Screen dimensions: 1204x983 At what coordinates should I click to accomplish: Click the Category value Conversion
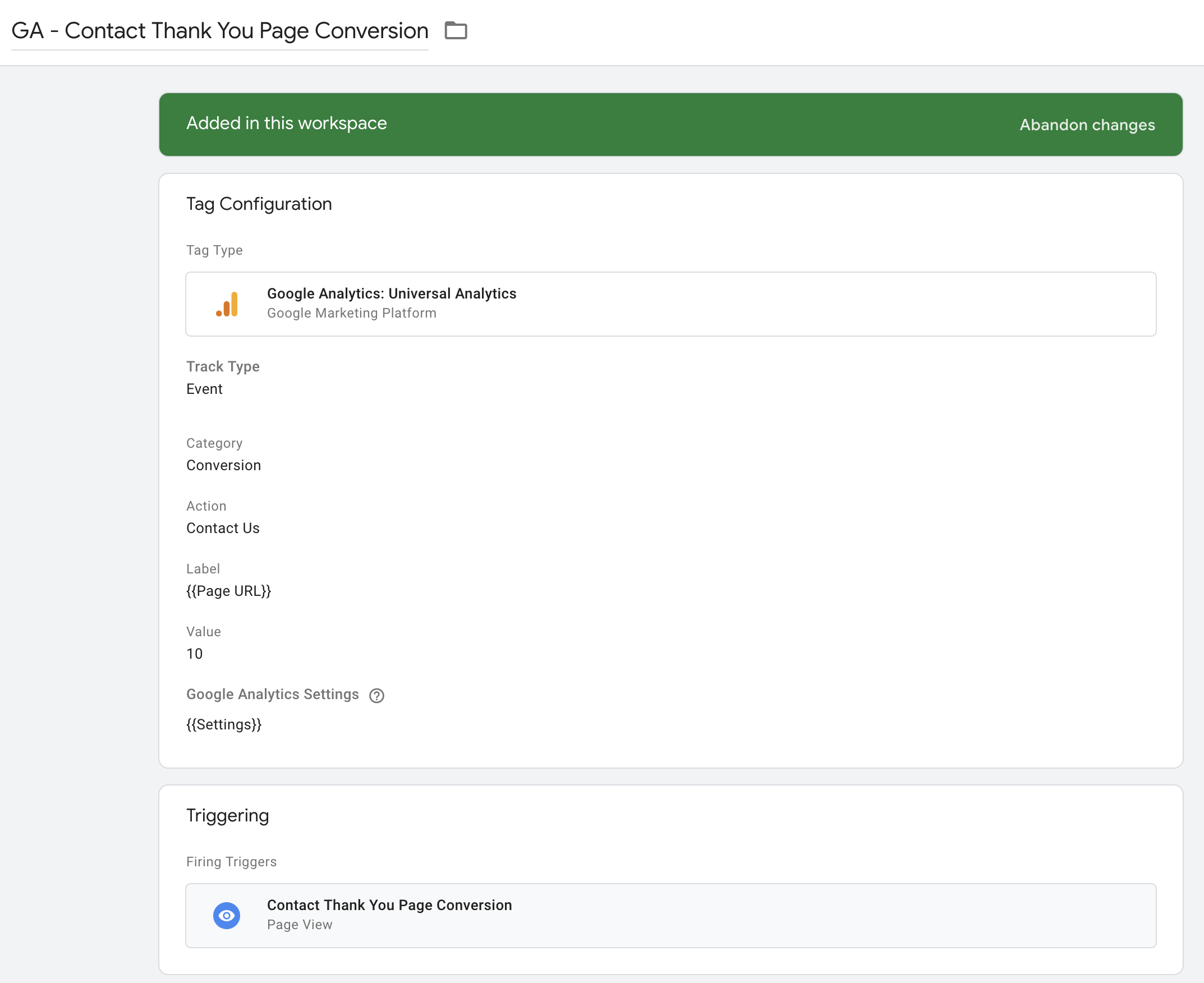224,466
